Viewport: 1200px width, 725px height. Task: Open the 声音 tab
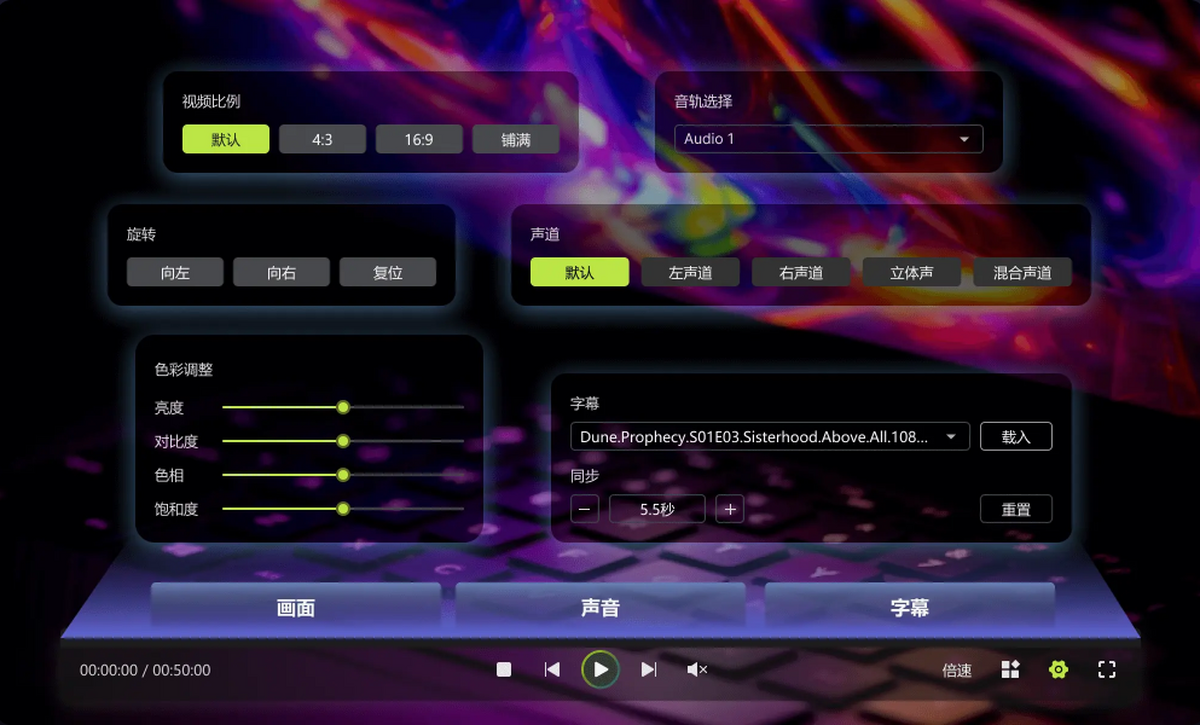pyautogui.click(x=600, y=607)
